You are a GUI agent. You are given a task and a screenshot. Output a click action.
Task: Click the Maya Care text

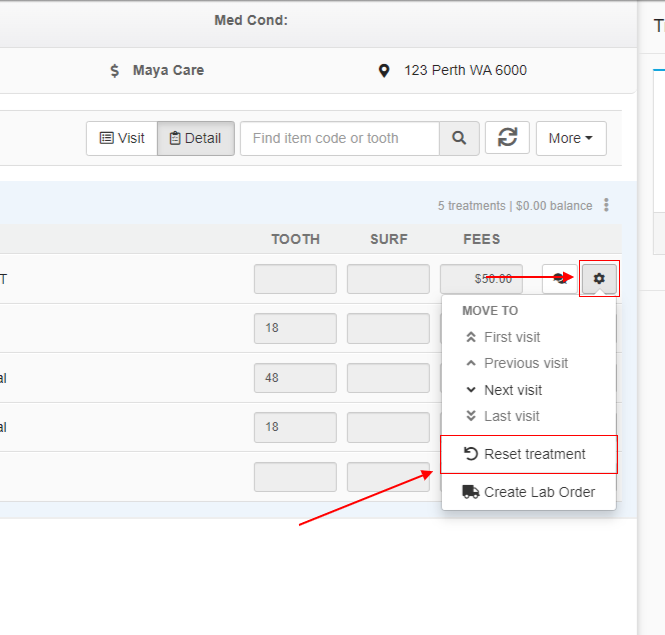click(168, 70)
